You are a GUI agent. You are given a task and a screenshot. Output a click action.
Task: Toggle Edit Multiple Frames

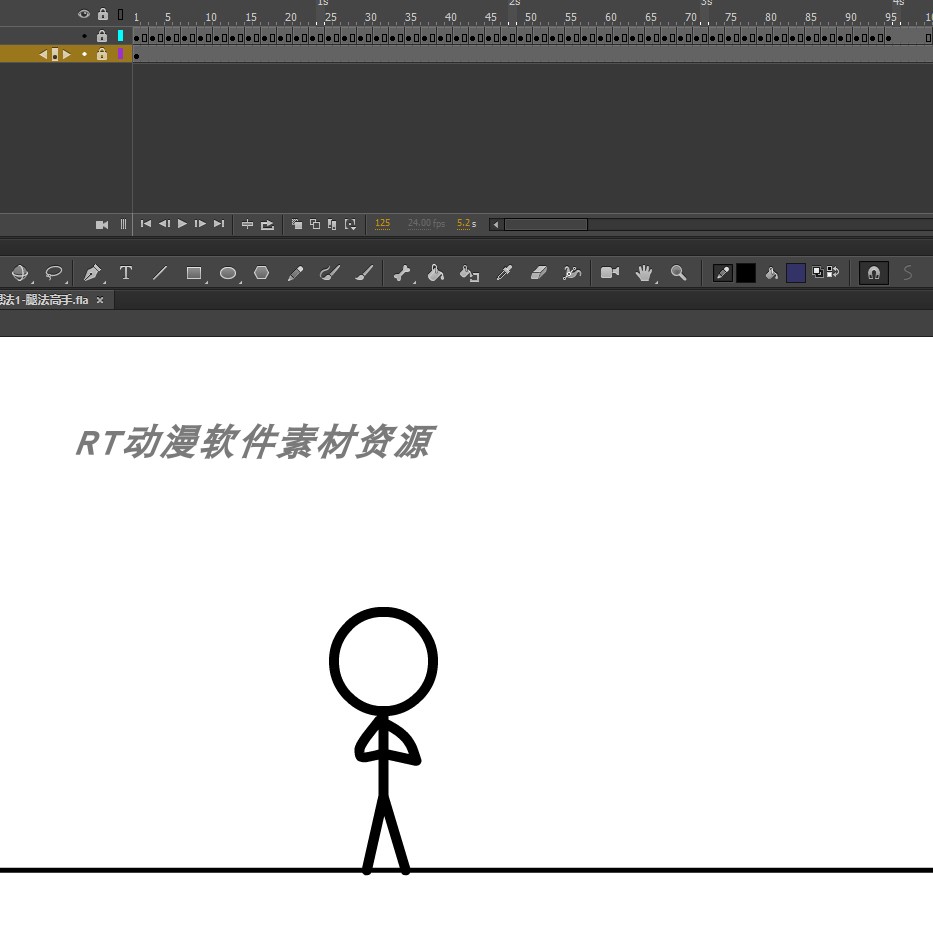[x=332, y=224]
